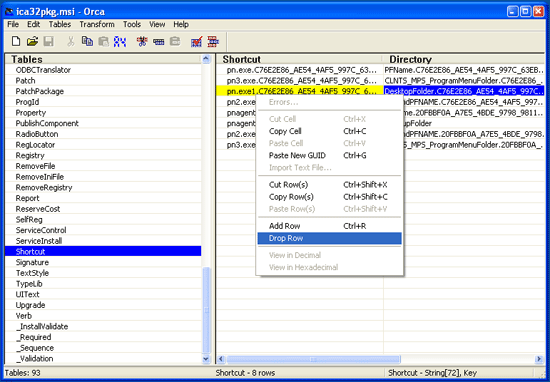Select the RemoveFile table
Viewport: 550px width, 382px height.
[103, 166]
